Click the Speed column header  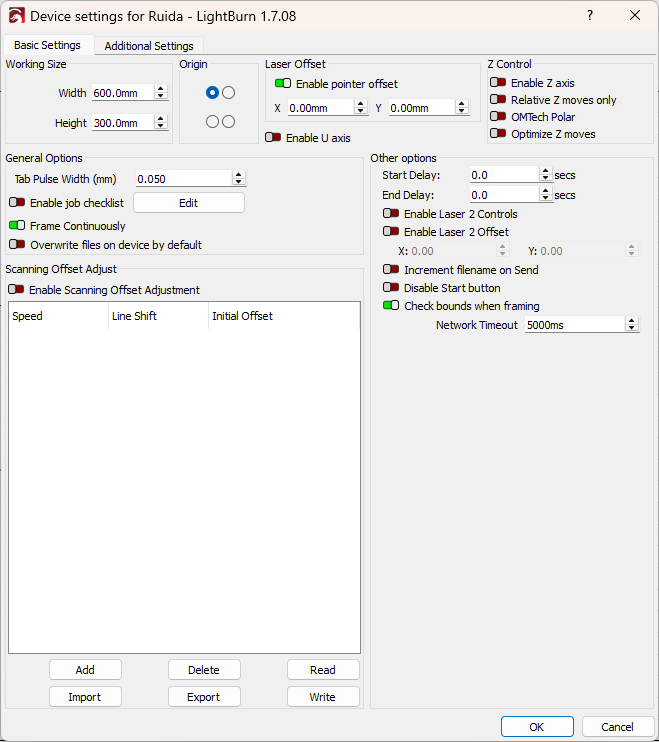coord(59,316)
